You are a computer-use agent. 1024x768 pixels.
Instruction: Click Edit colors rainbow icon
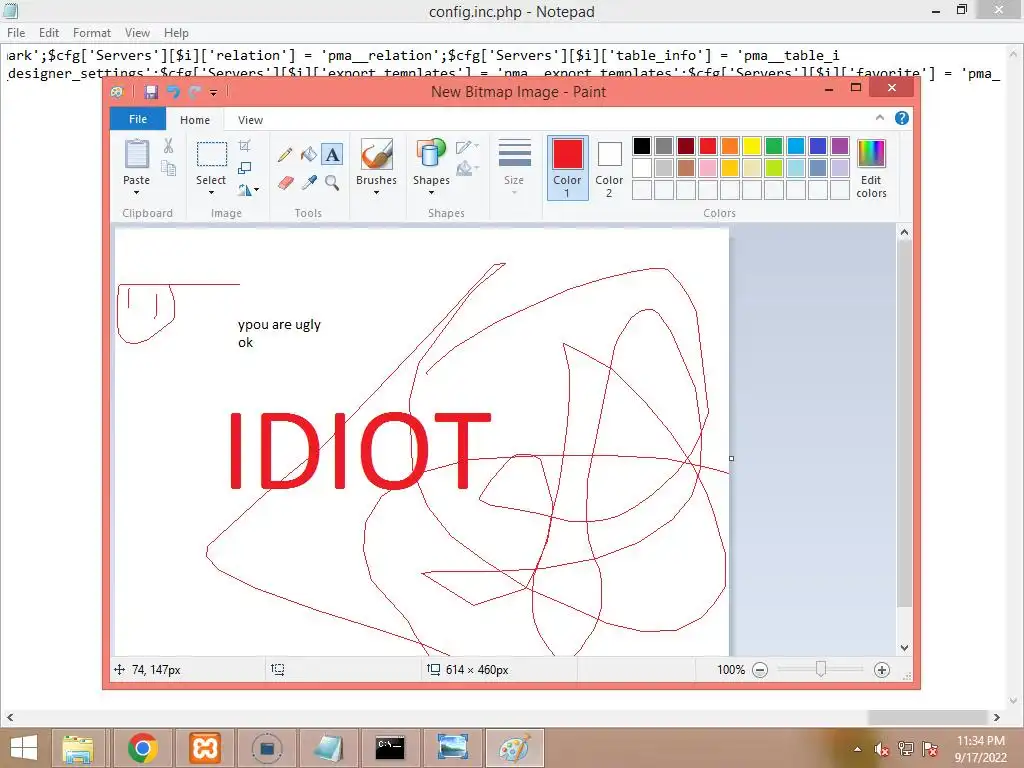(871, 154)
